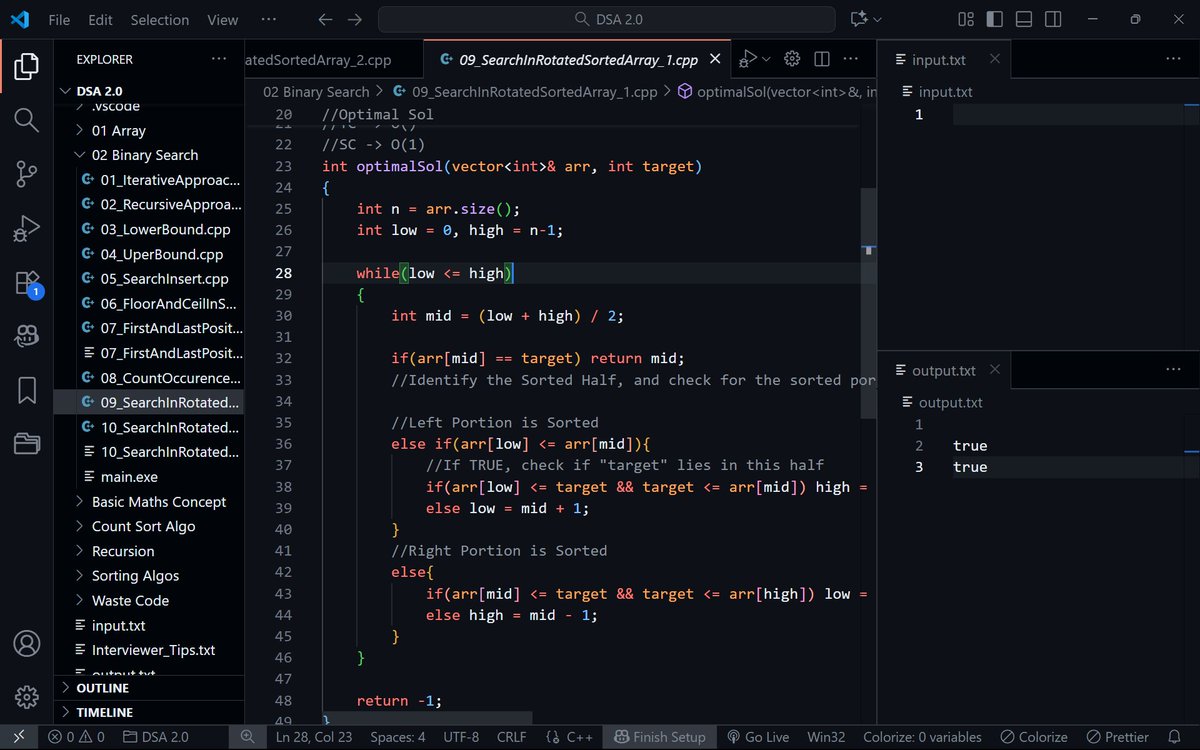Open the Edit menu
The height and width of the screenshot is (750, 1200).
click(100, 19)
